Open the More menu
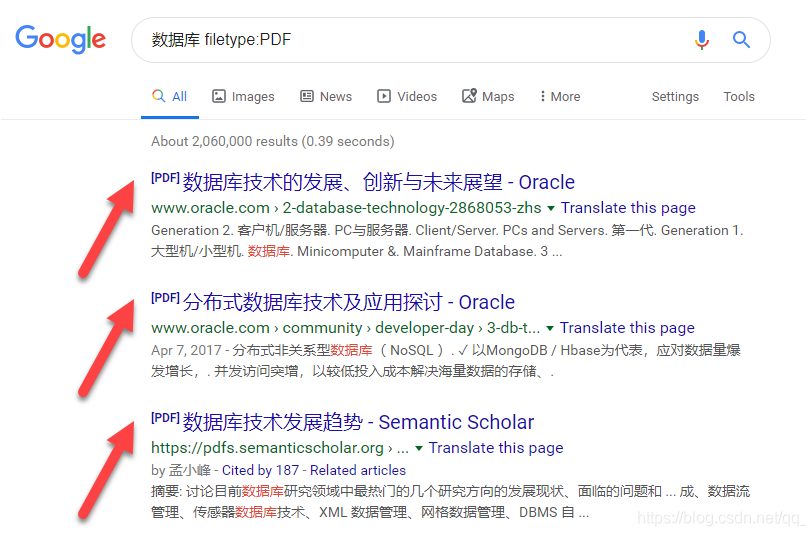 [x=560, y=96]
